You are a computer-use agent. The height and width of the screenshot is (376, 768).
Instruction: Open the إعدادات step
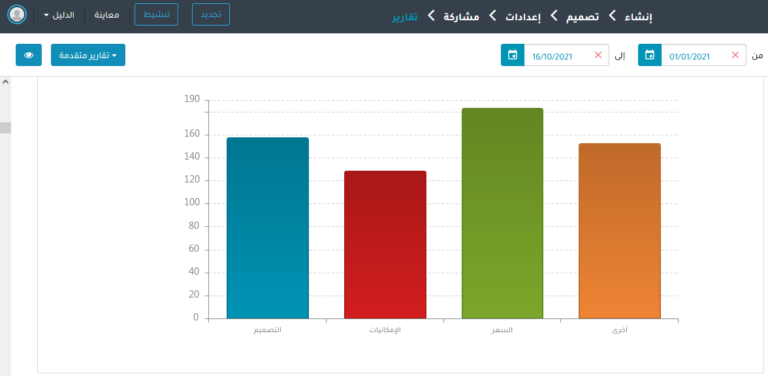[x=523, y=17]
